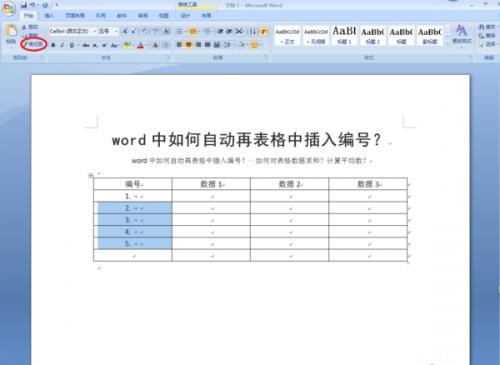Screen dimensions: 500x365
Task: Toggle underline with the U button
Action: [71, 45]
